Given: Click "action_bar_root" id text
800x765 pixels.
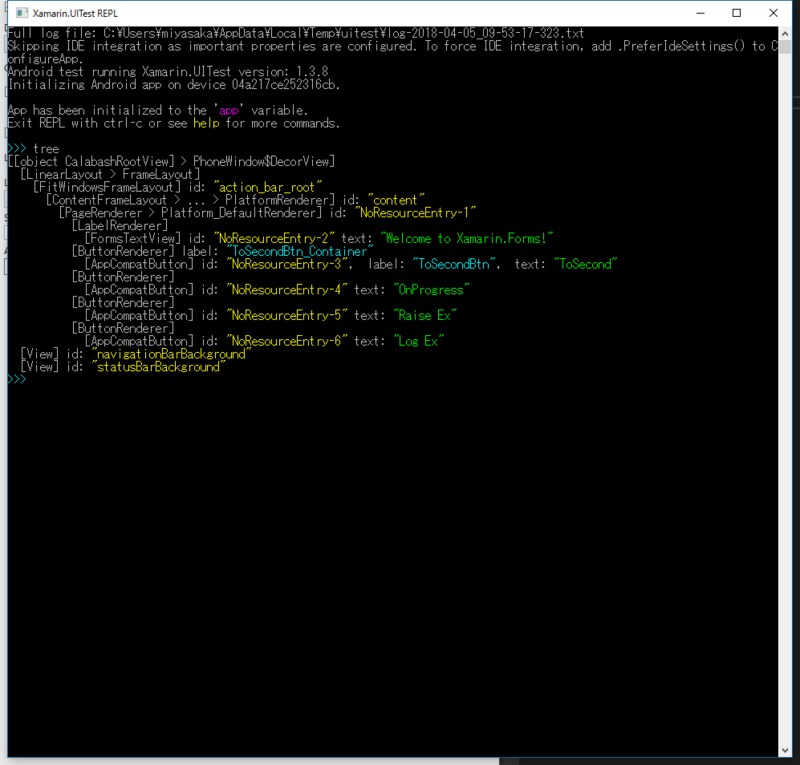Looking at the screenshot, I should point(267,187).
